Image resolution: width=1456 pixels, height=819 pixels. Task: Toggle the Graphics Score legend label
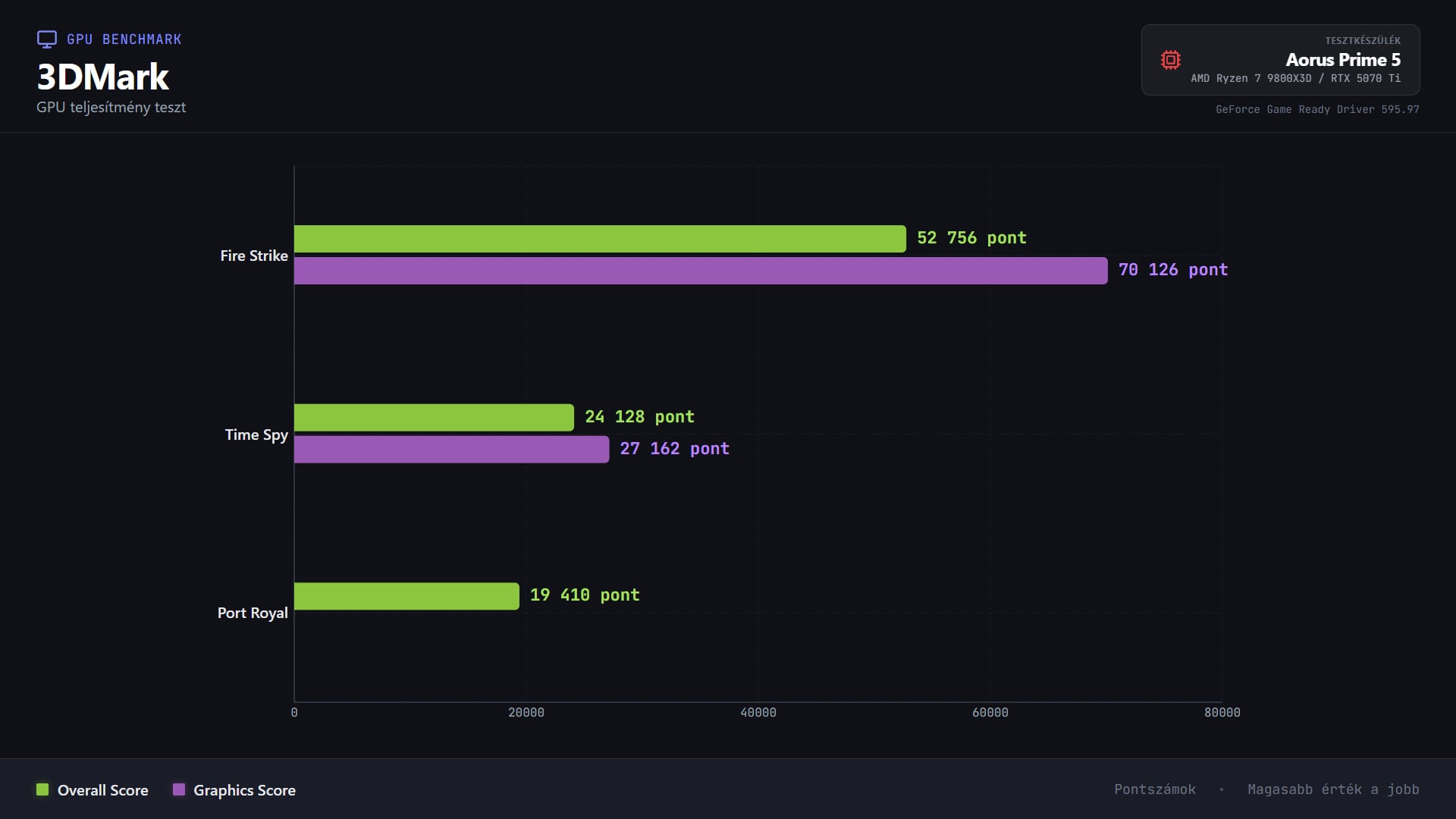(x=244, y=790)
